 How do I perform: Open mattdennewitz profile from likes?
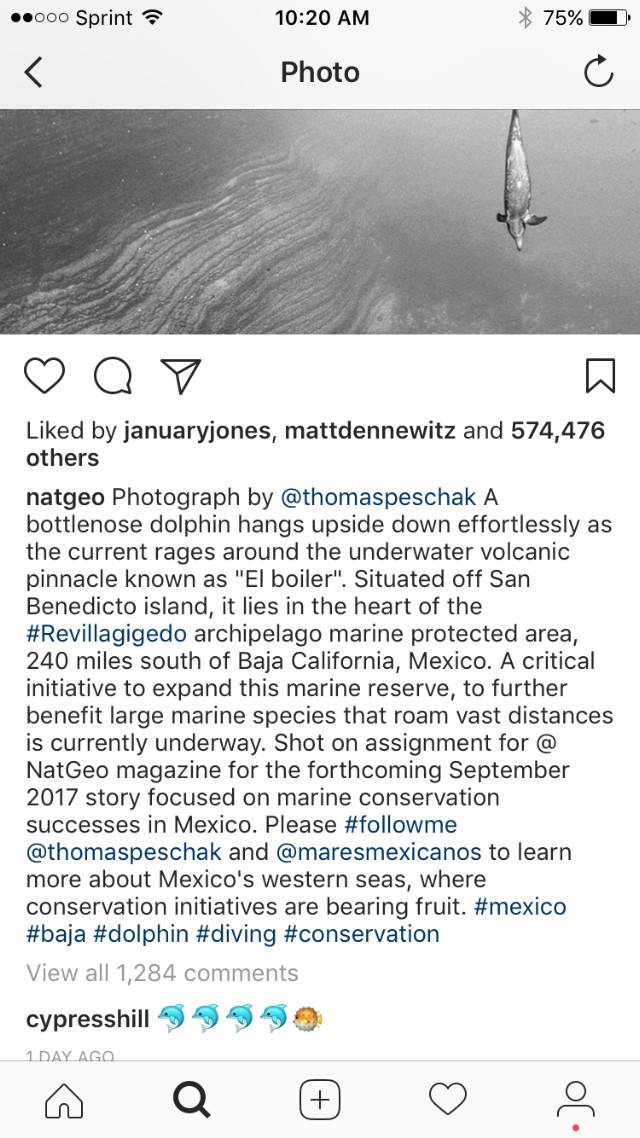click(370, 431)
